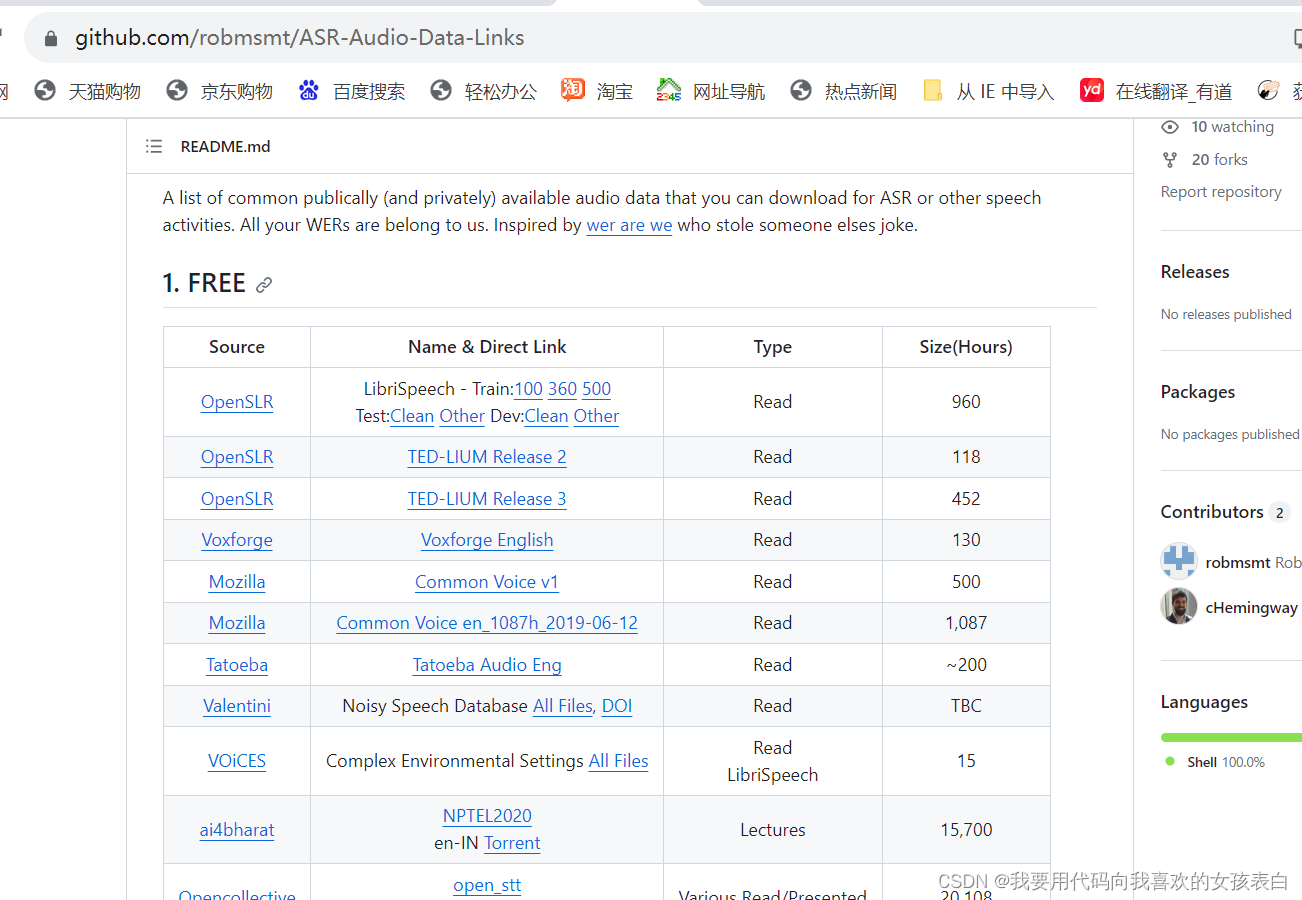Open the 轻松办公 bookmark

coord(484,91)
